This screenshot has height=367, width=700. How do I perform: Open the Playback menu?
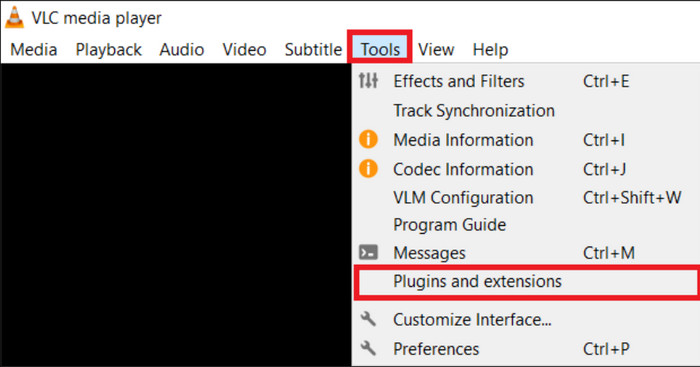tap(108, 50)
